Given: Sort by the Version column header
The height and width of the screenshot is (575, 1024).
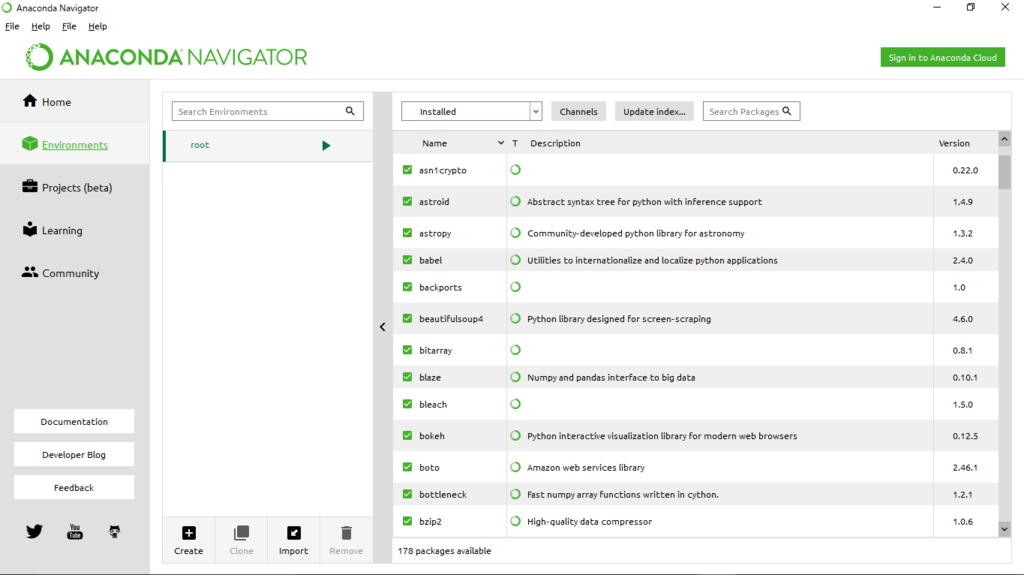Looking at the screenshot, I should [x=954, y=143].
